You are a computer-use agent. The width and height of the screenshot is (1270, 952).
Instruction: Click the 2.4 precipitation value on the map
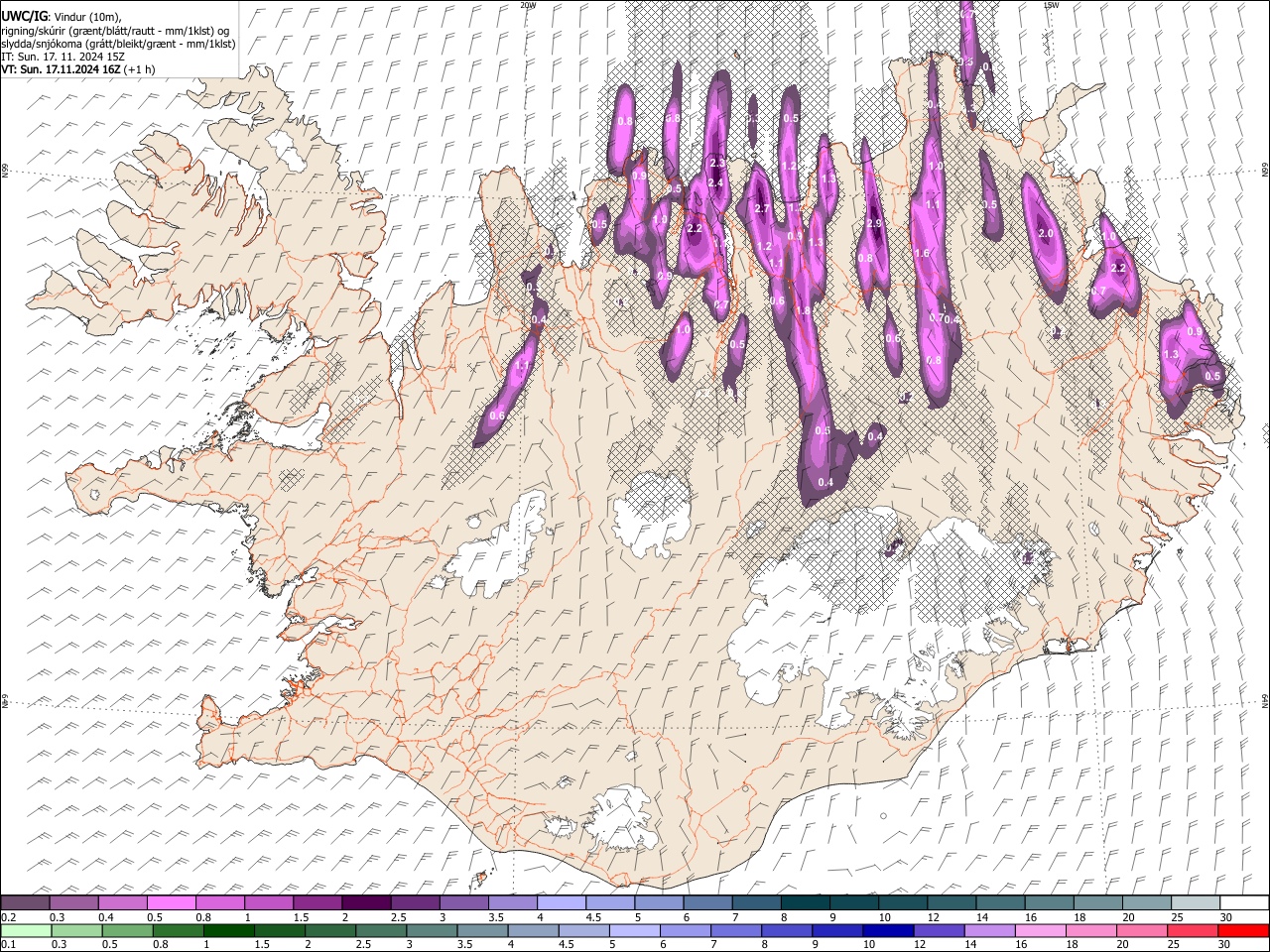coord(714,182)
